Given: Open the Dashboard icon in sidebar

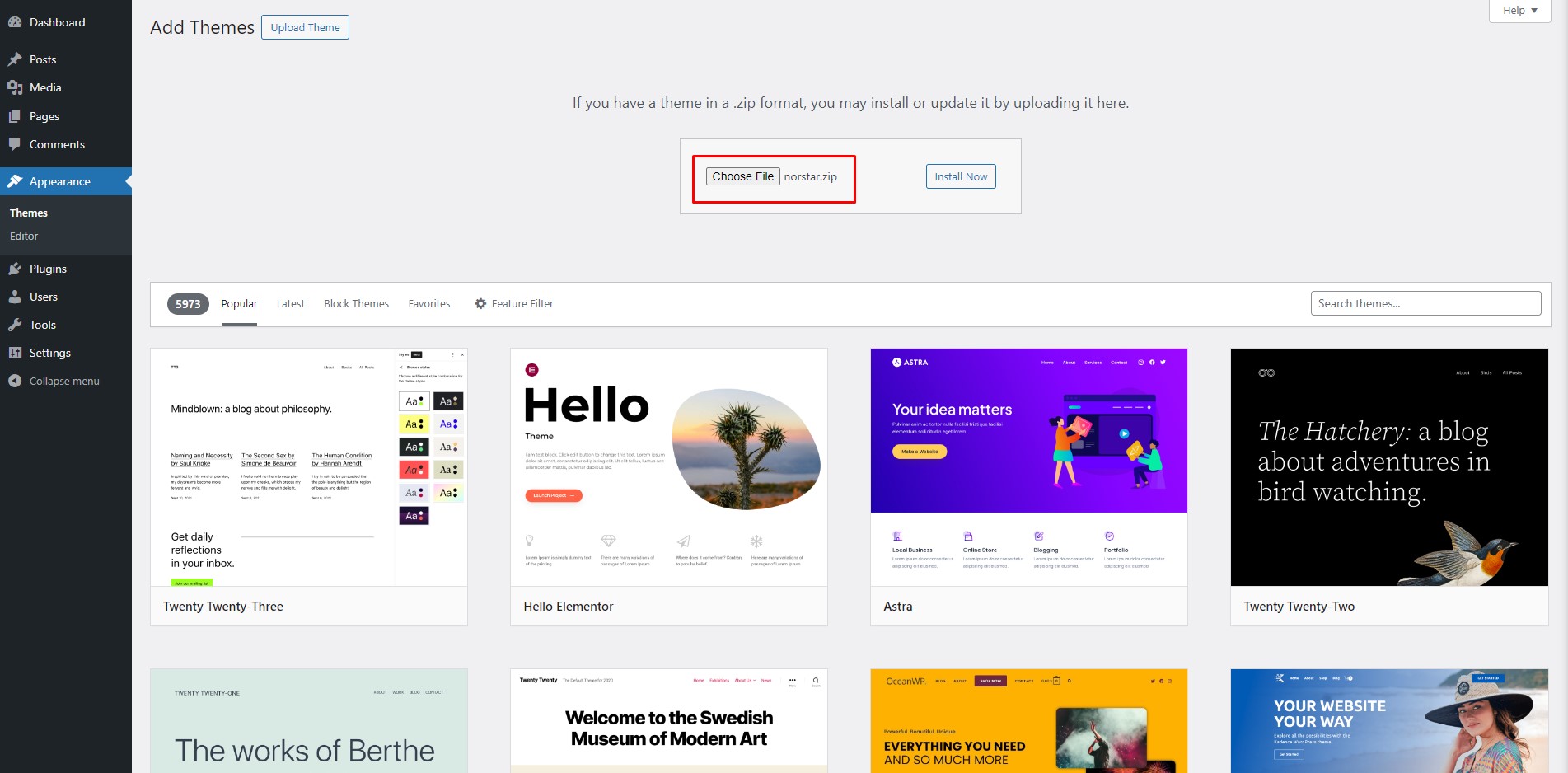Looking at the screenshot, I should (x=15, y=22).
